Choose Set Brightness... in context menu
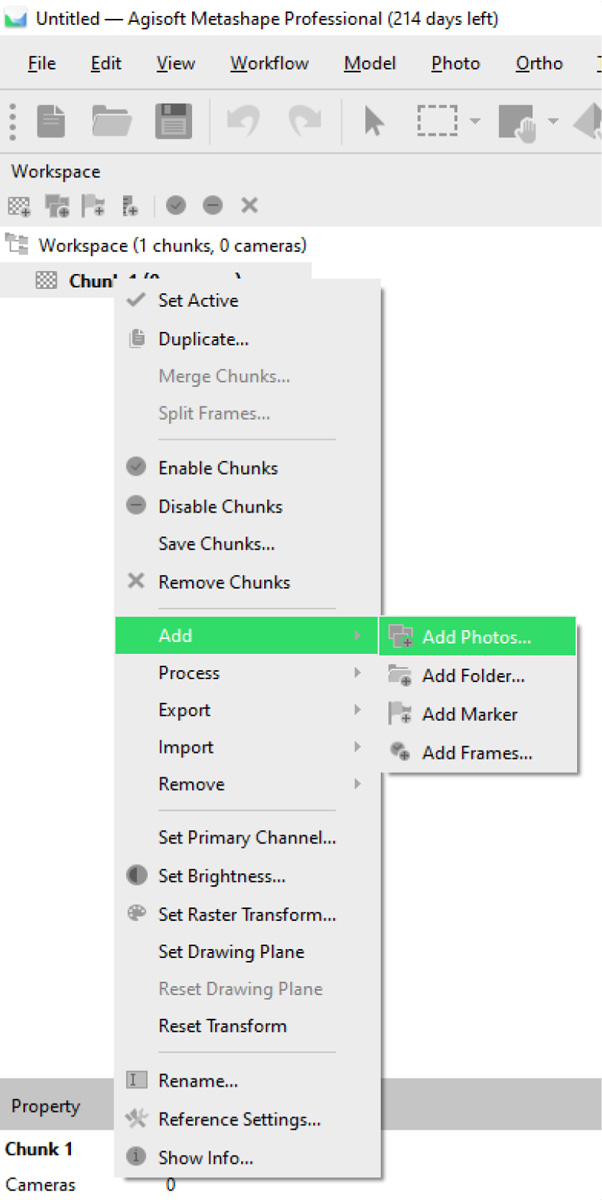 coord(221,876)
